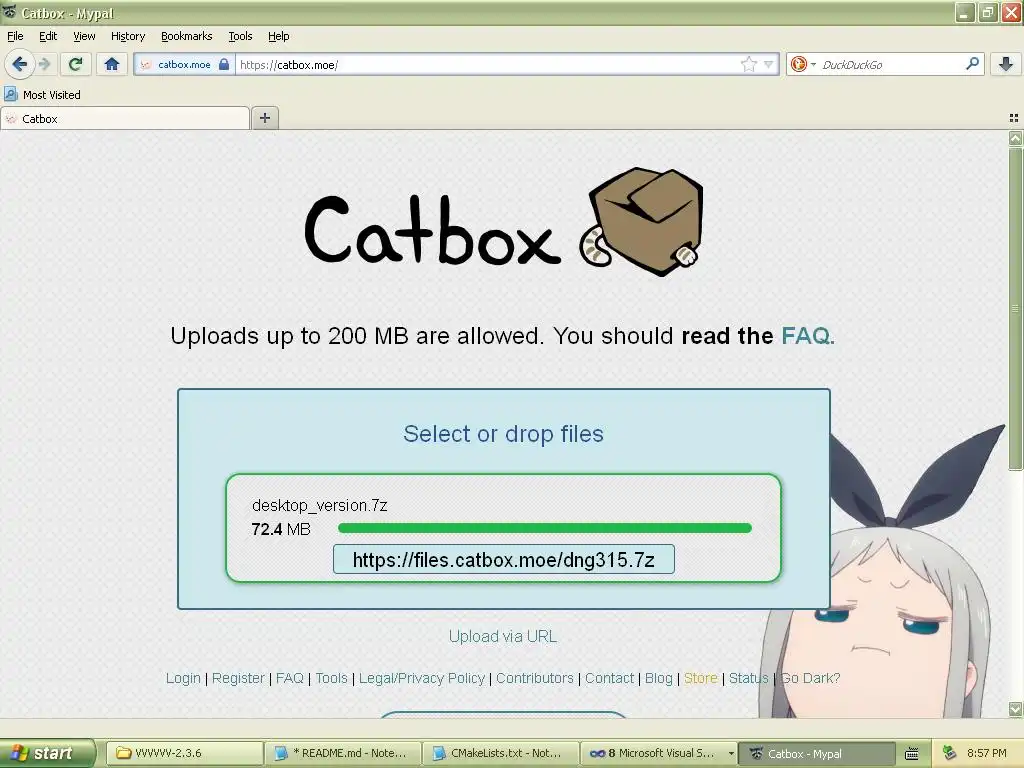This screenshot has width=1024, height=768.
Task: Switch to VVVVVV-2.3.6 folder in taskbar
Action: point(185,754)
